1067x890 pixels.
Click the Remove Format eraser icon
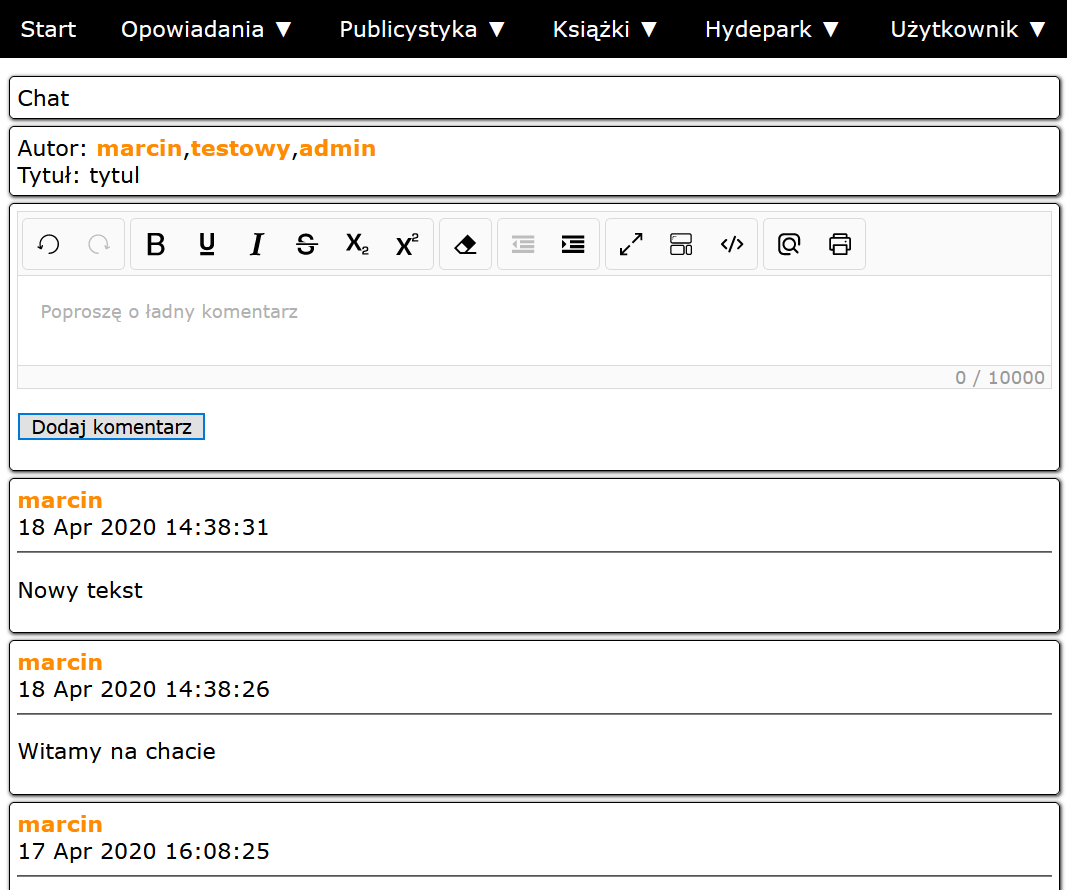coord(465,245)
